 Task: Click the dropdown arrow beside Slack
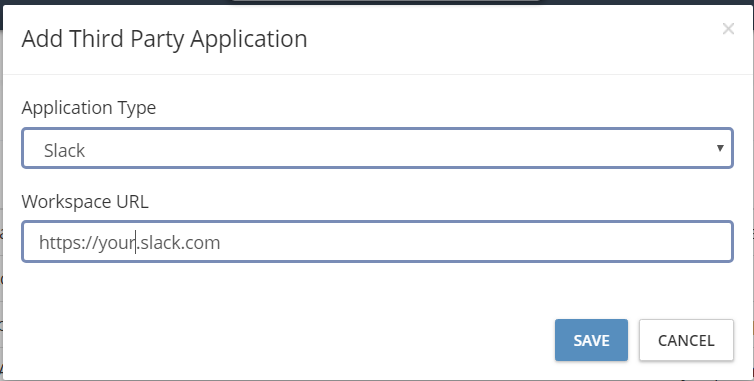[x=720, y=148]
